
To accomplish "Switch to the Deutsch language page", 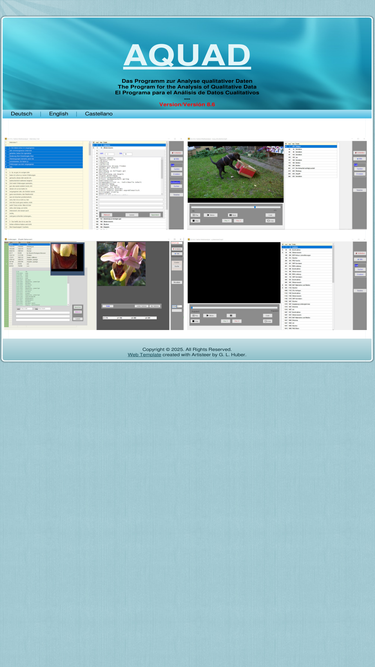I will [21, 114].
